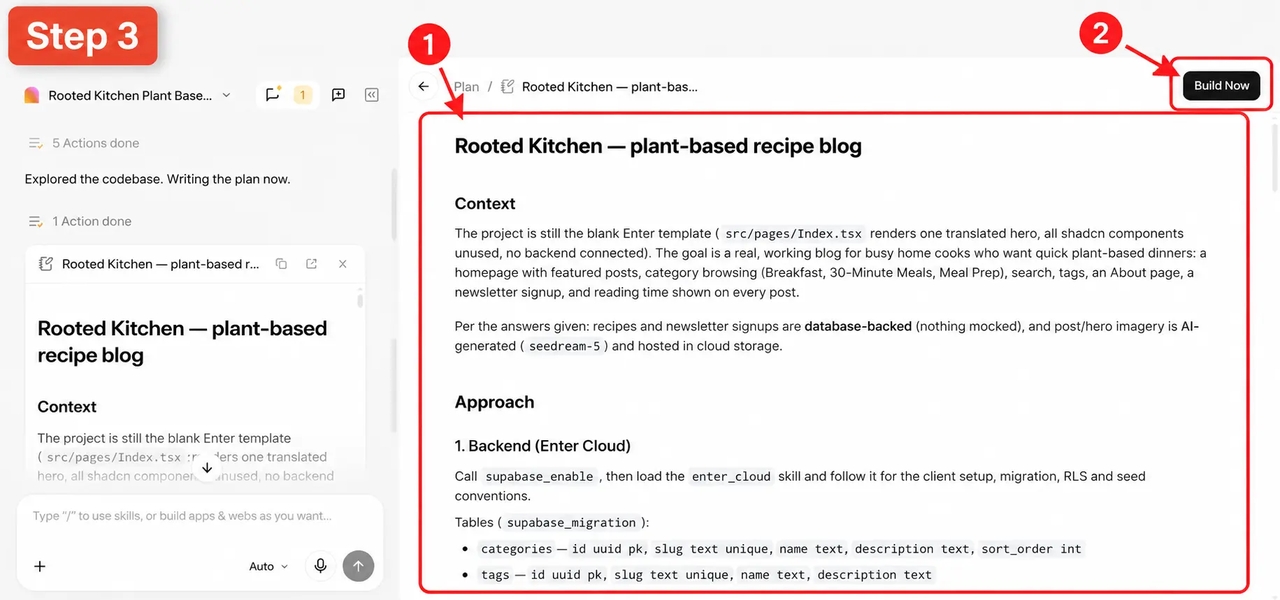Screen dimensions: 1280x600
Task: Click 'Rooted Kitchen — plant-bas...' breadcrumb title
Action: click(x=610, y=87)
